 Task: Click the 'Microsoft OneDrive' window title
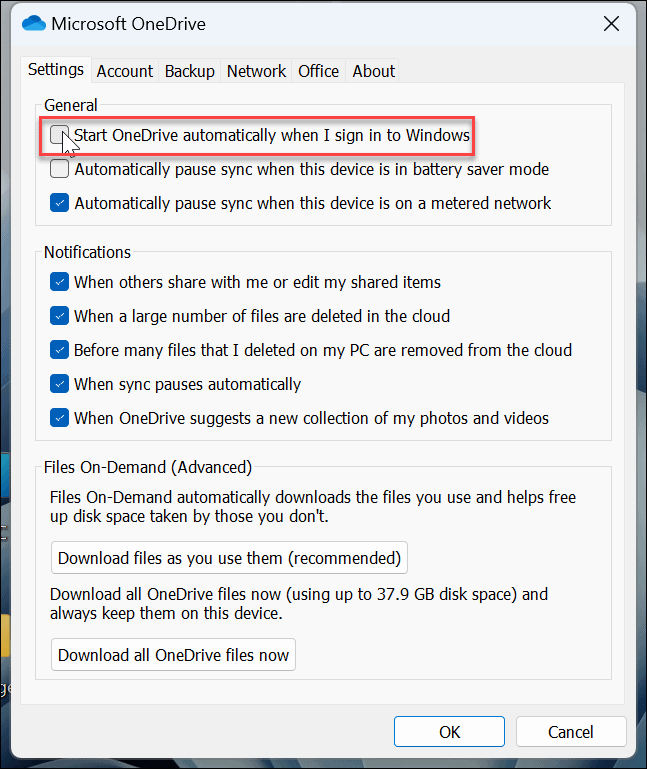click(x=129, y=24)
